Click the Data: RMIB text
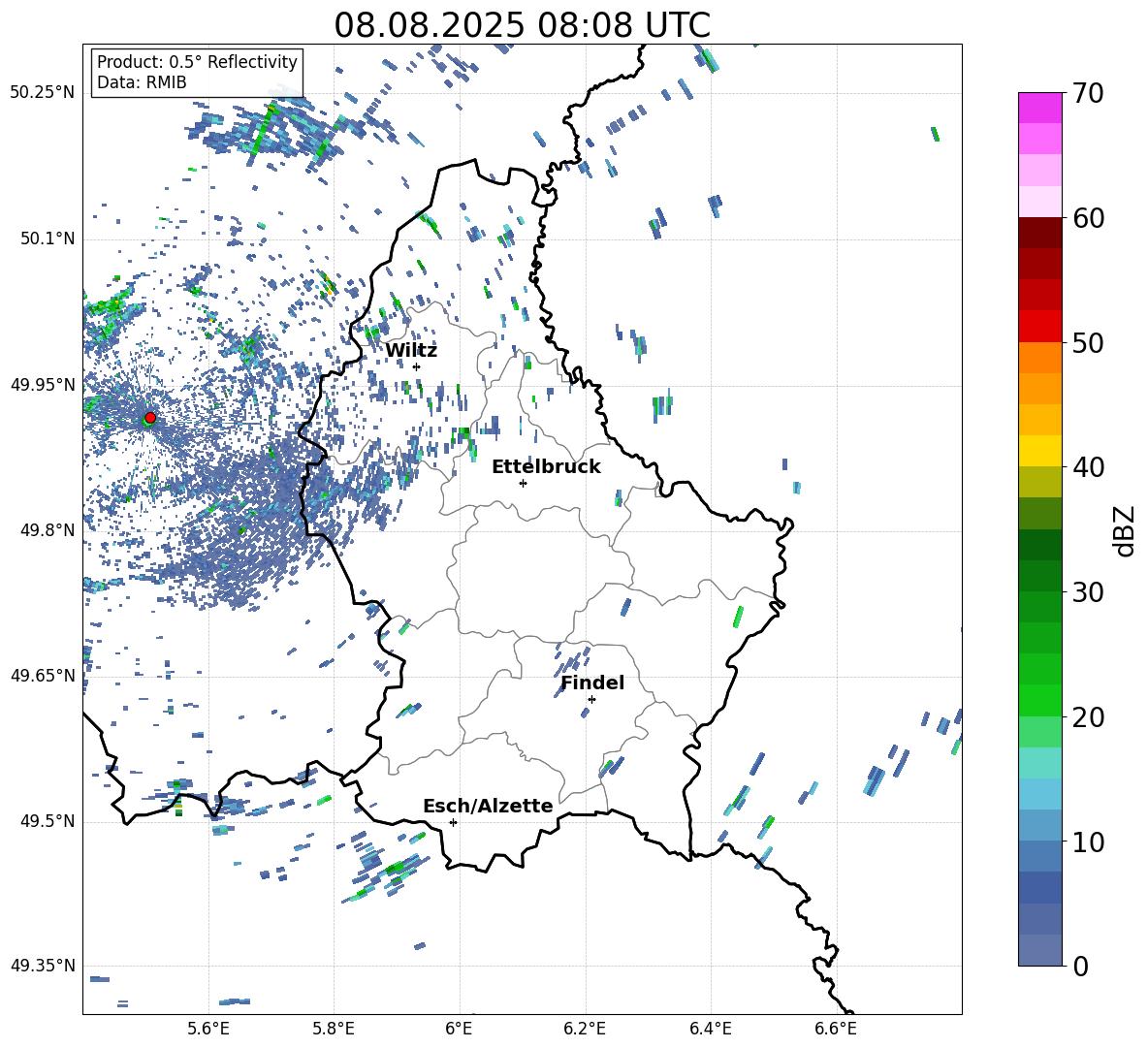Image resolution: width=1148 pixels, height=1048 pixels. [142, 82]
